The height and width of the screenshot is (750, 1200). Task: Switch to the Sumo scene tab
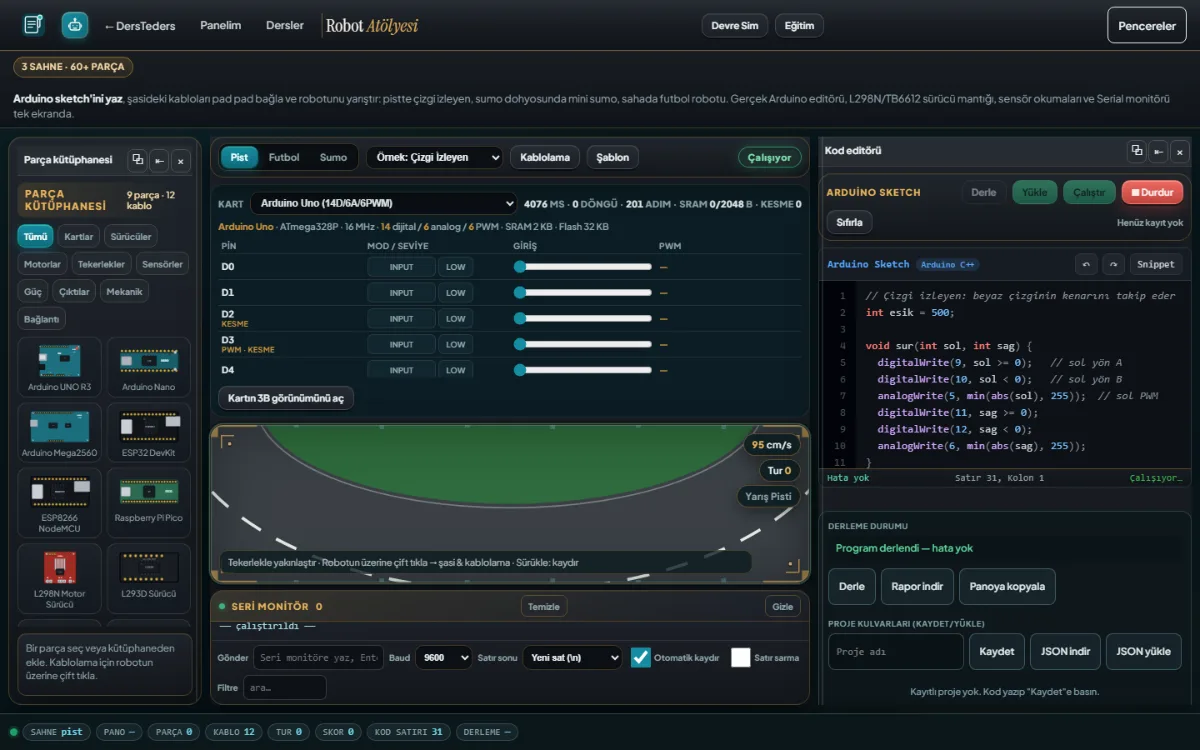click(334, 157)
